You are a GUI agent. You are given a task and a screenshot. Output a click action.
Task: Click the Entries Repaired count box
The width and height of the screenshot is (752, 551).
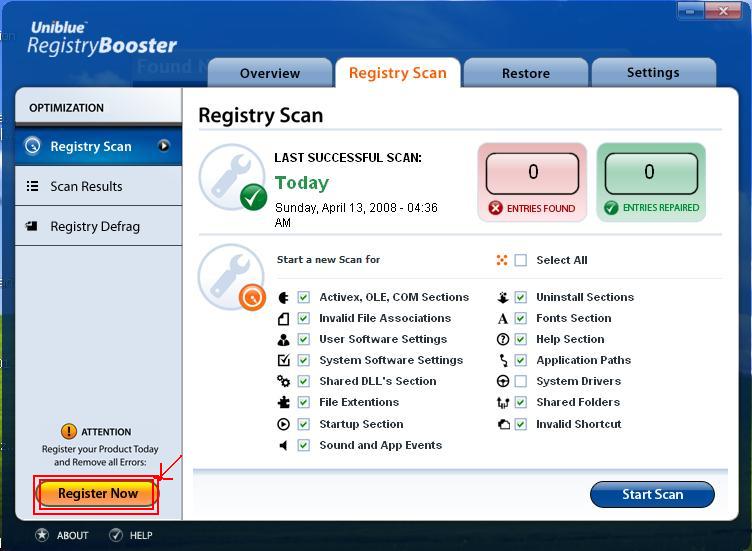[651, 173]
